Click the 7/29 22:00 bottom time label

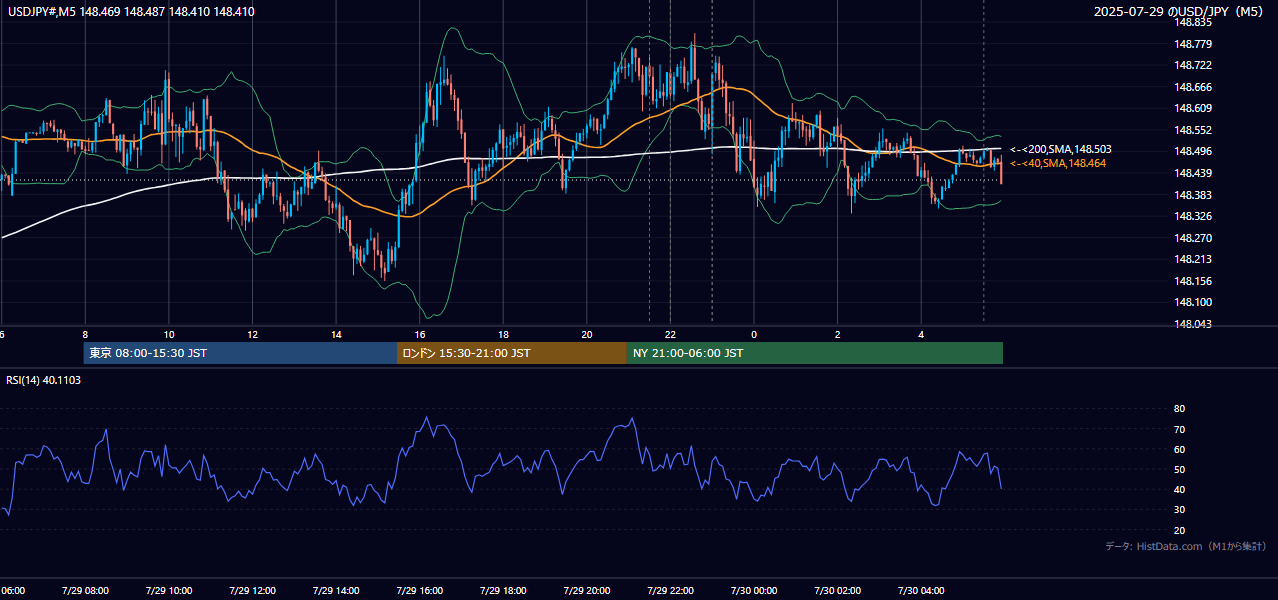click(670, 590)
